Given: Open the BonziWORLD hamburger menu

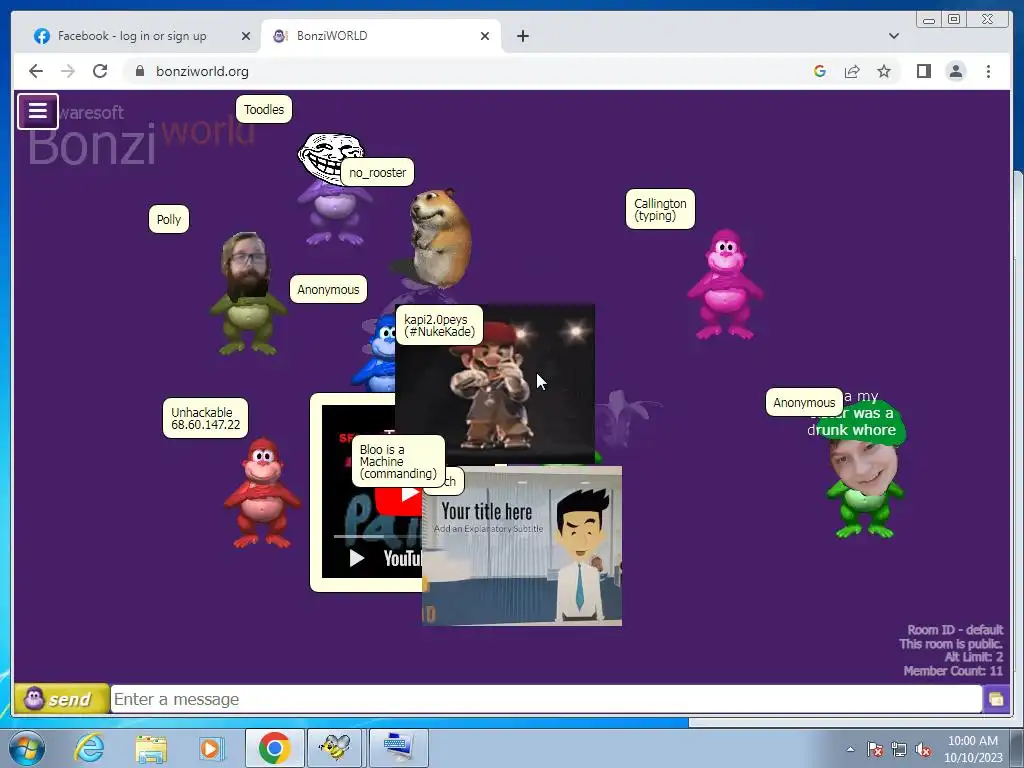Looking at the screenshot, I should click(38, 111).
